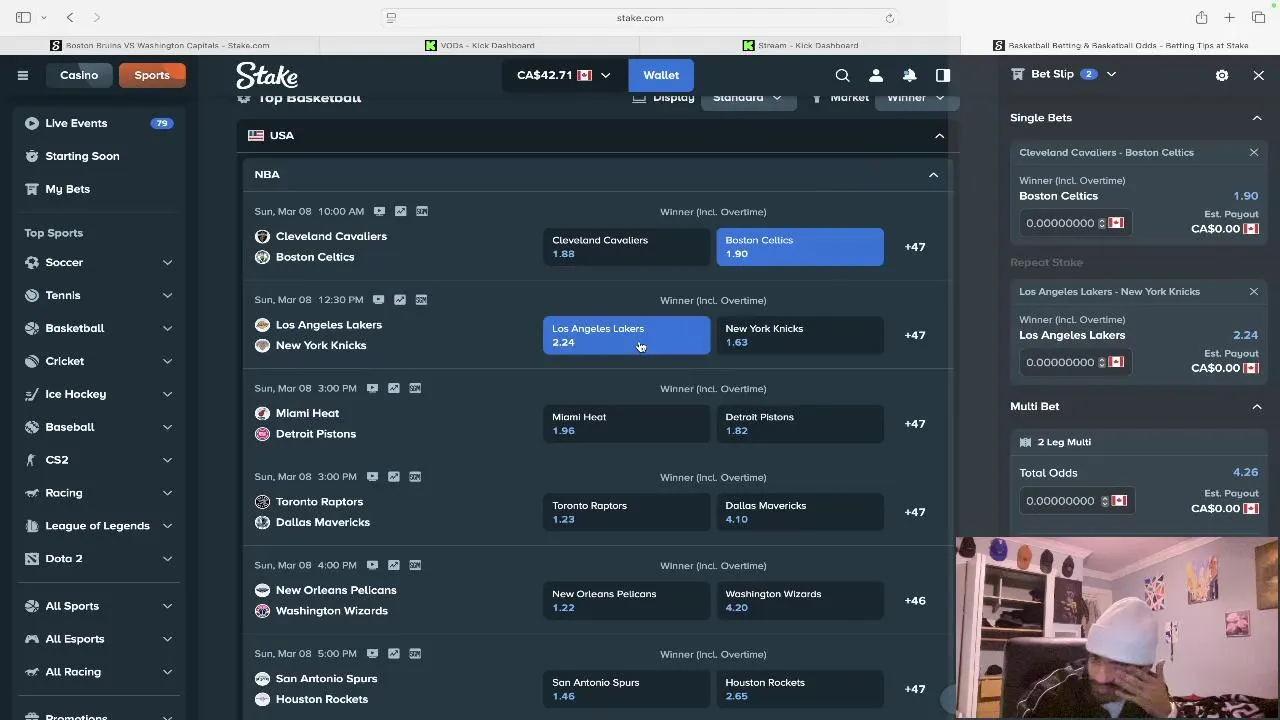The height and width of the screenshot is (720, 1280).
Task: Click the My Bets icon in sidebar
Action: point(32,189)
